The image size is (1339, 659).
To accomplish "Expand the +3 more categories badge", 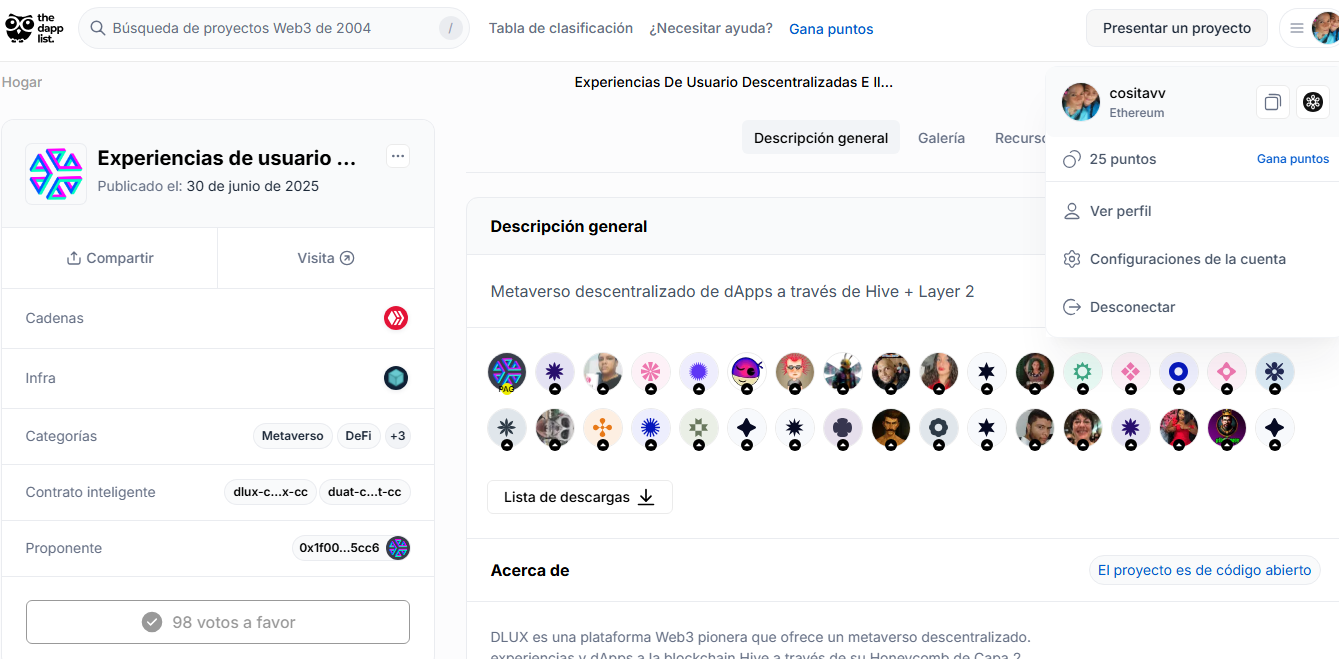I will coord(398,436).
